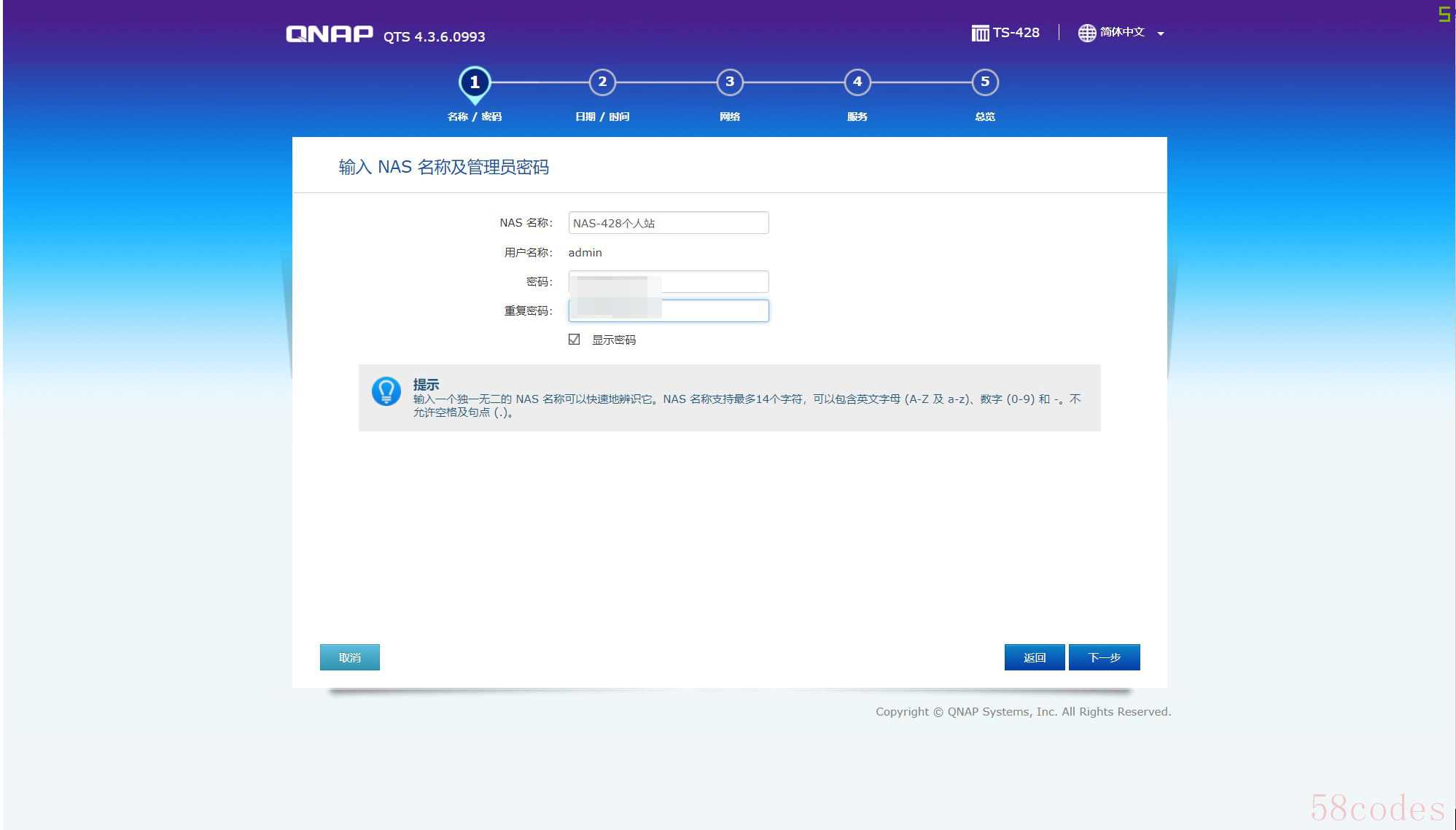Click the globe language icon
Screen dimensions: 1456x830
click(x=1086, y=33)
